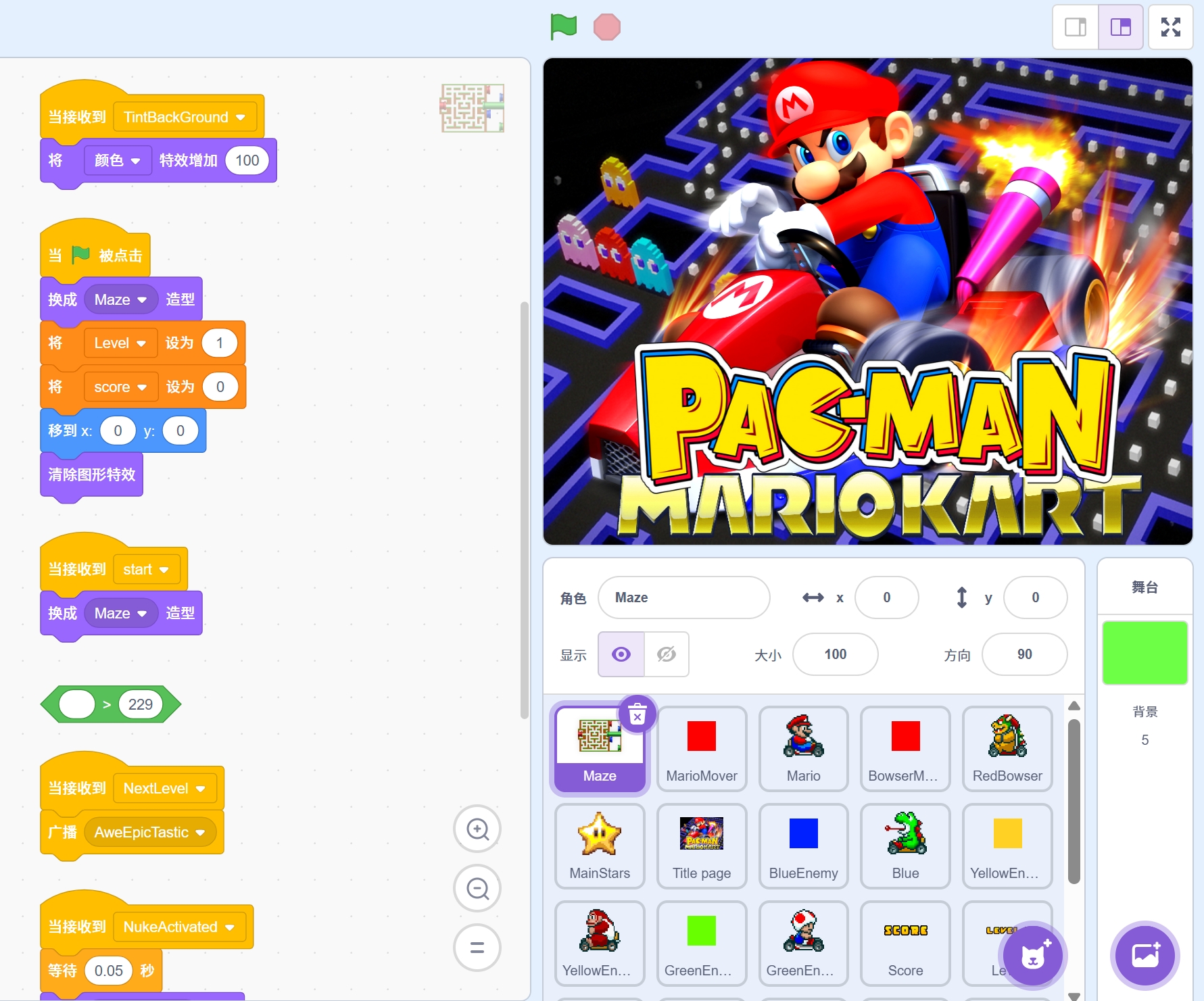This screenshot has width=1204, height=1001.
Task: Open the choose a backdrop button
Action: [1145, 955]
